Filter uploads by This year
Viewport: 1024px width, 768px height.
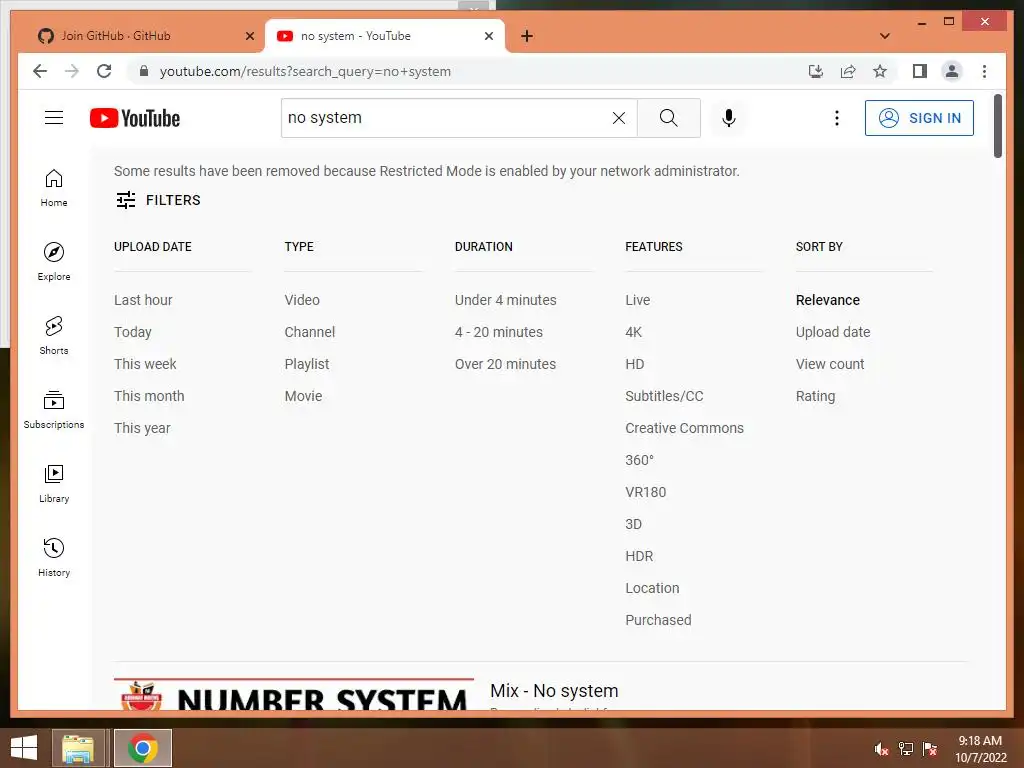[142, 428]
